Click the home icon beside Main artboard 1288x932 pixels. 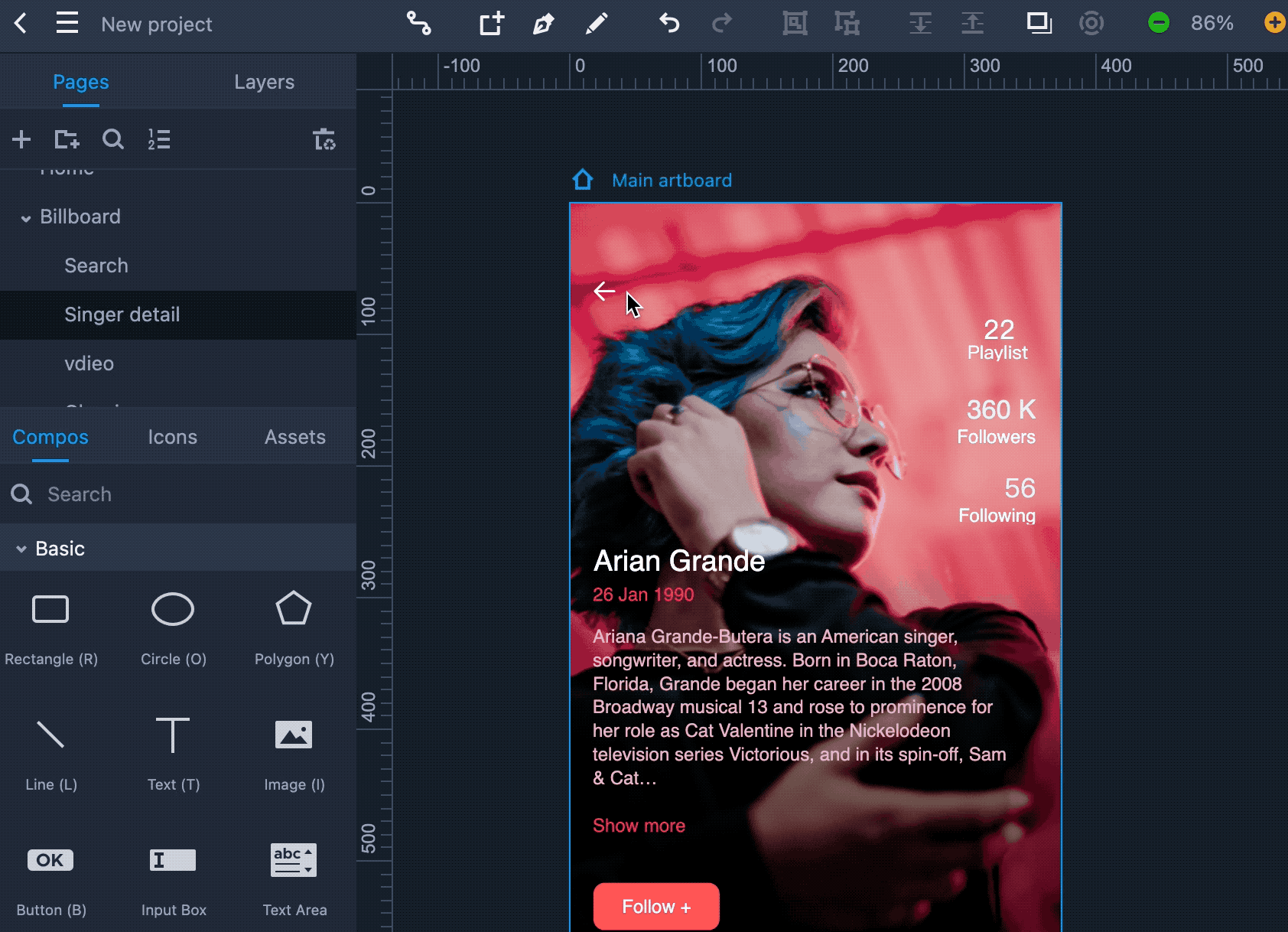[x=583, y=180]
